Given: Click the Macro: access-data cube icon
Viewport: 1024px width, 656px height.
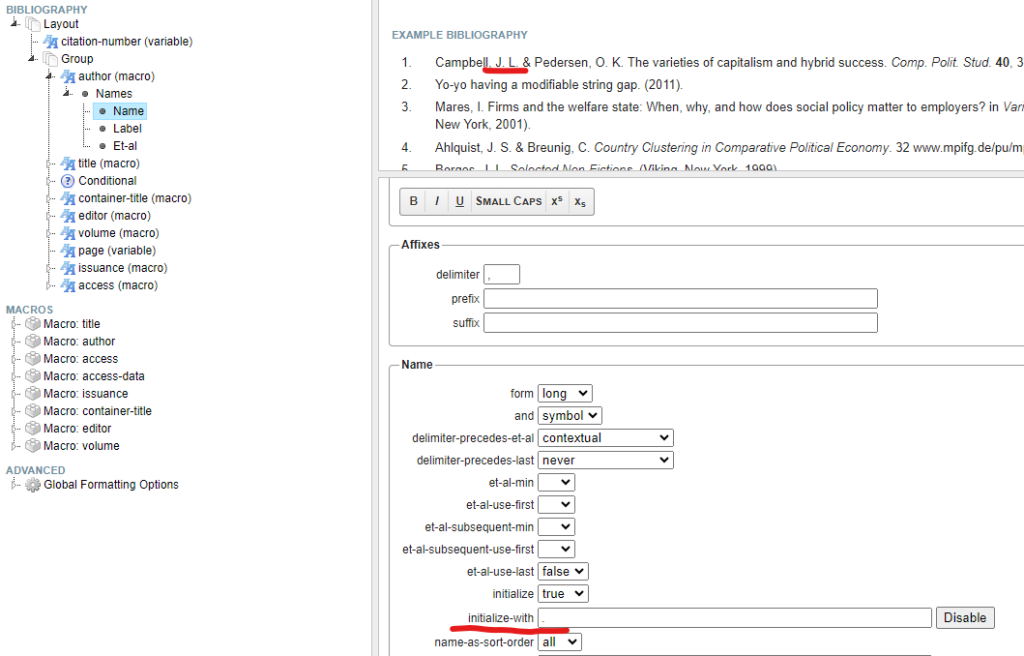Looking at the screenshot, I should pos(33,377).
